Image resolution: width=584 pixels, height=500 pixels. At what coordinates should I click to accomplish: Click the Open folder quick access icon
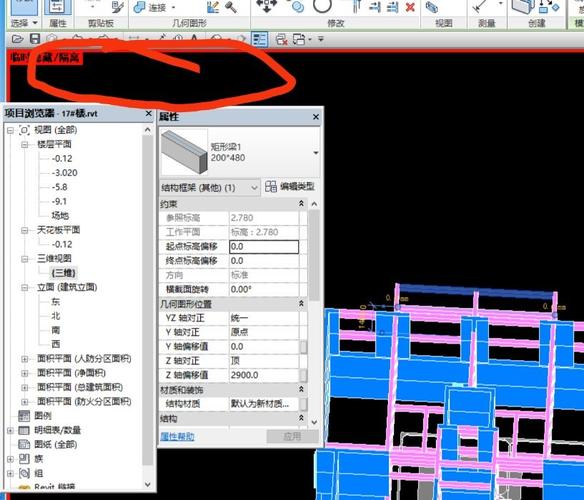(17, 39)
